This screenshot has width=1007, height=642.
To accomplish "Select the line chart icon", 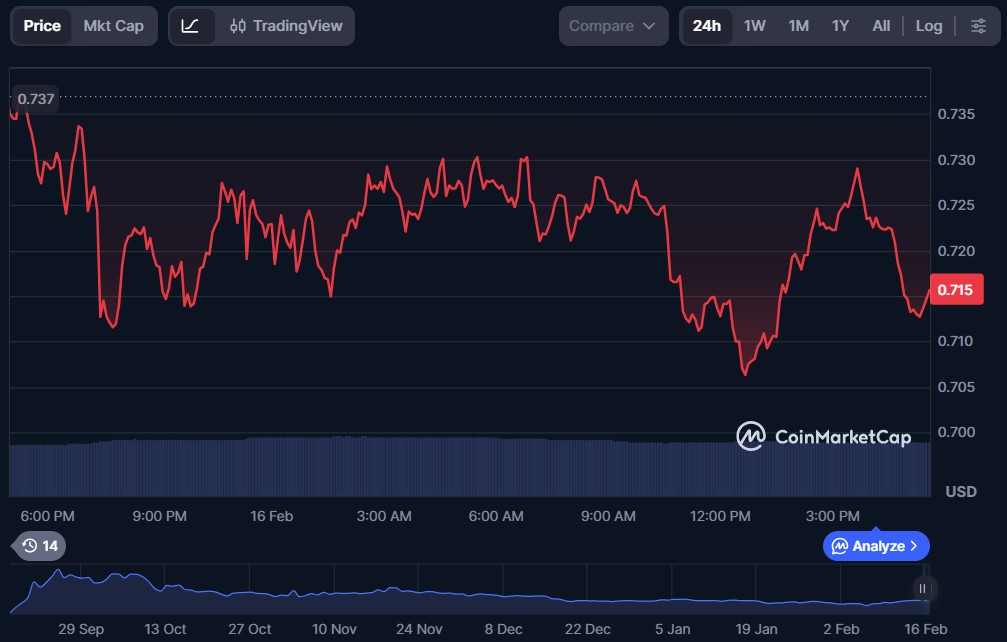I will click(x=190, y=26).
